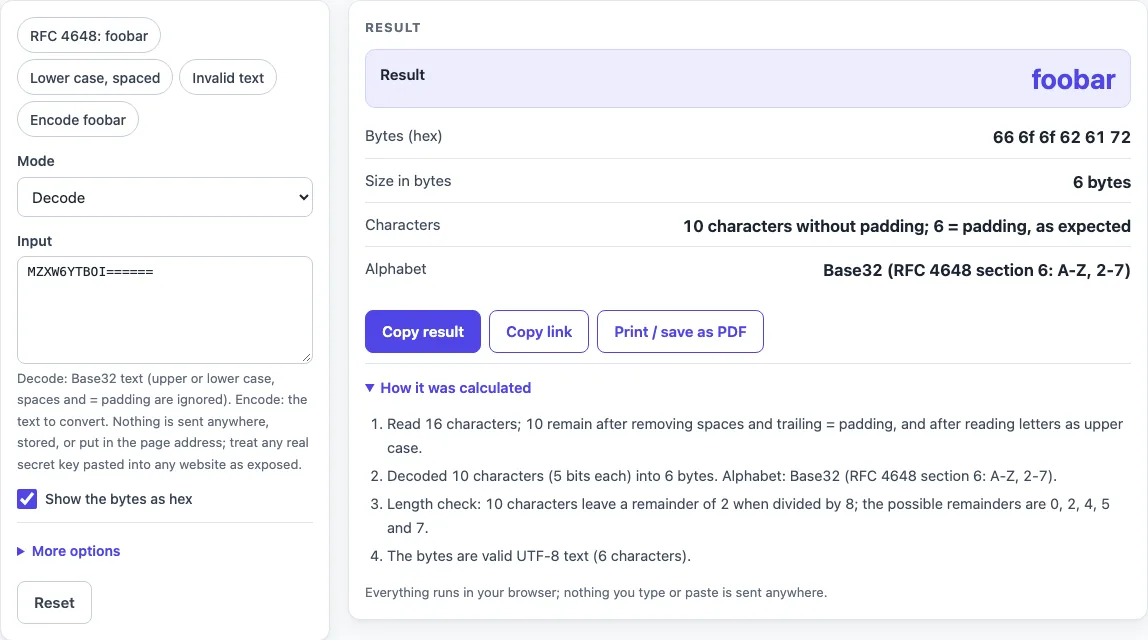
Task: Select the Base32 alphabet value
Action: point(977,270)
